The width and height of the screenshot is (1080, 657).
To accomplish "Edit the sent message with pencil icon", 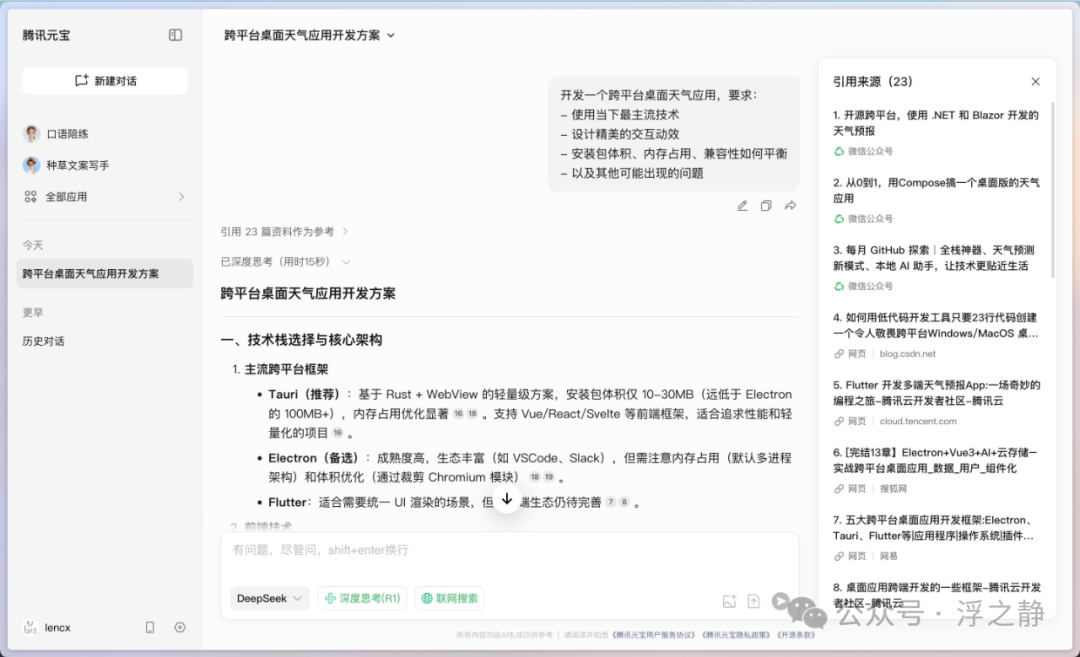I will click(742, 205).
